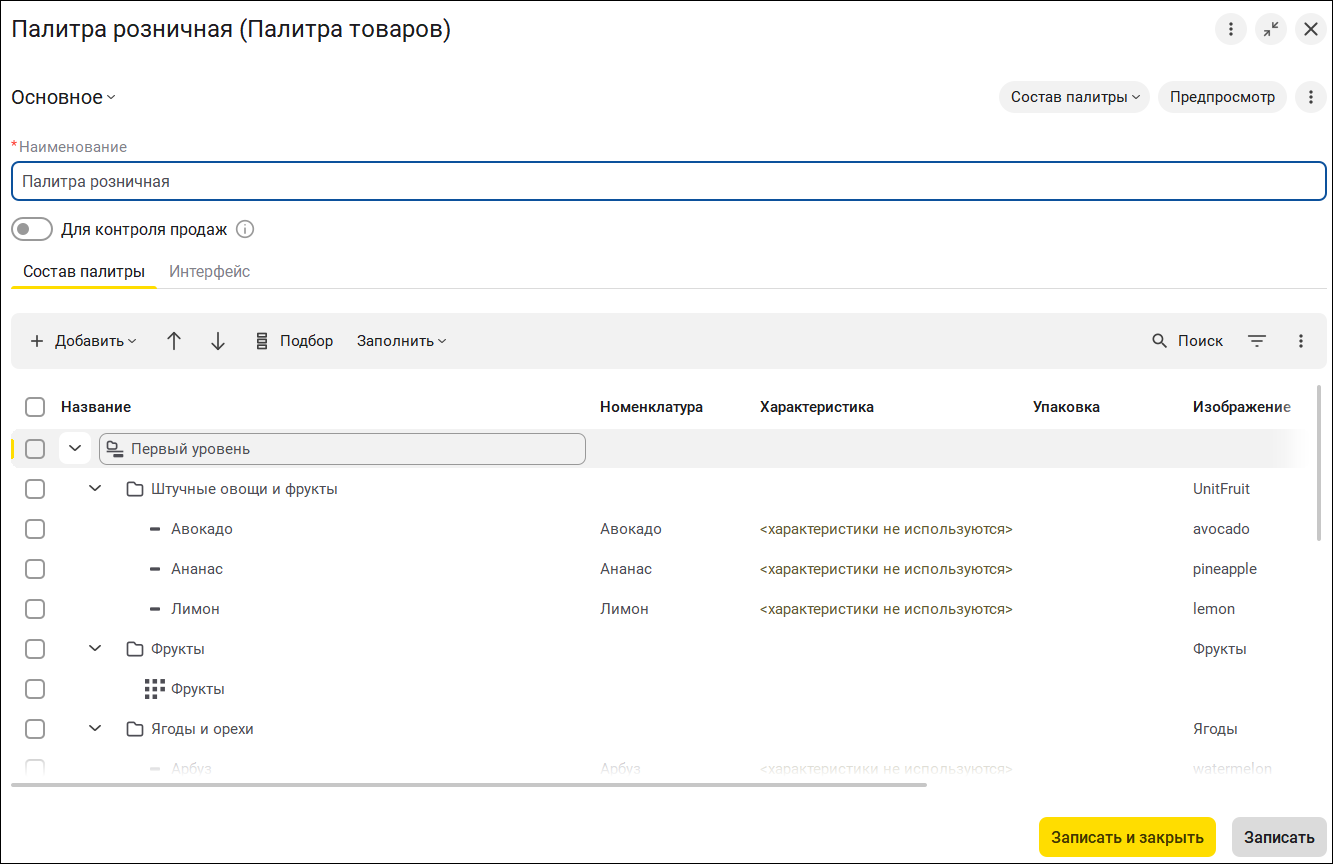The image size is (1333, 864).
Task: Click the Предпросмотр button
Action: tap(1222, 97)
